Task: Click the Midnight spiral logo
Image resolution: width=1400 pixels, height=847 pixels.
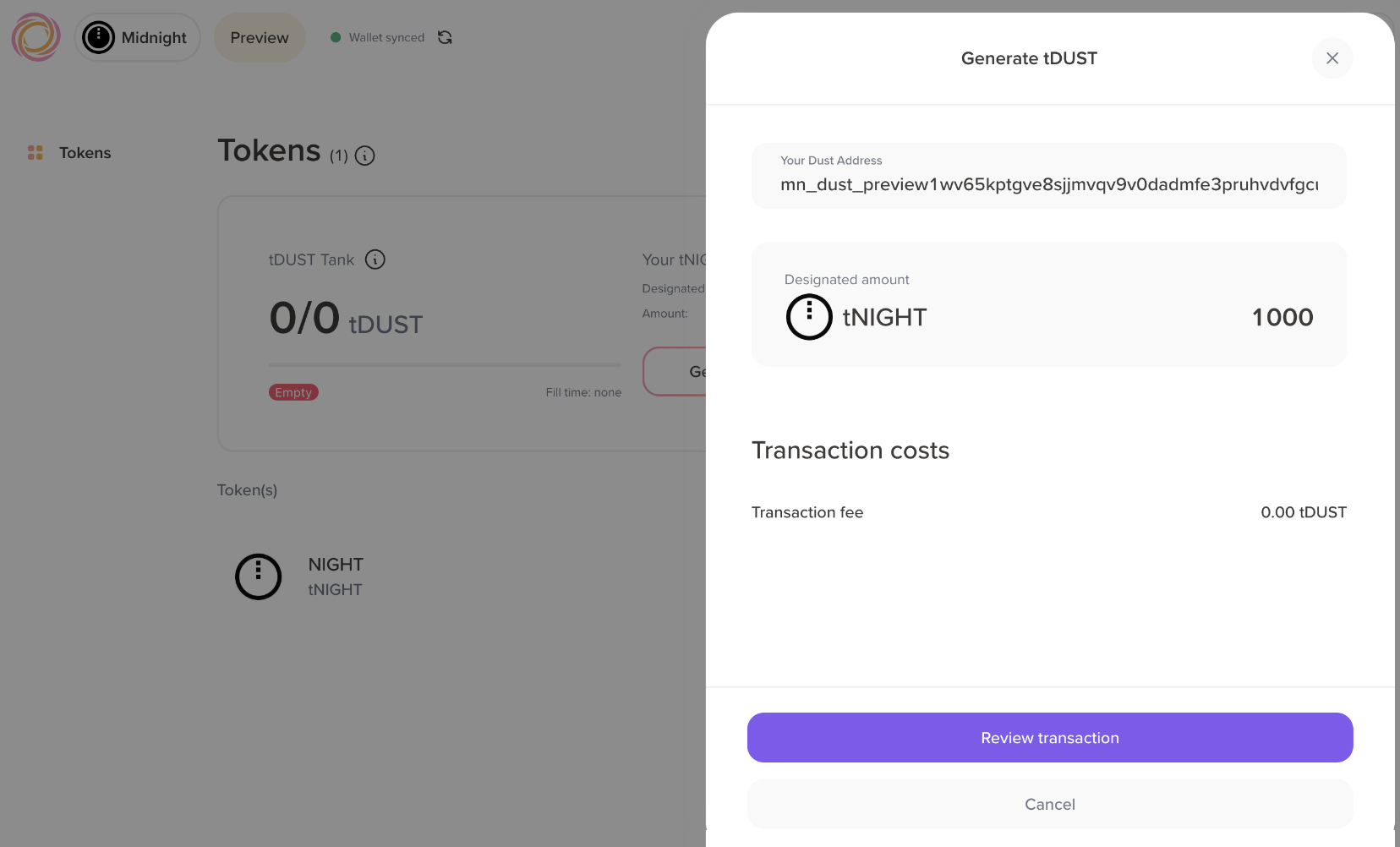Action: (36, 37)
